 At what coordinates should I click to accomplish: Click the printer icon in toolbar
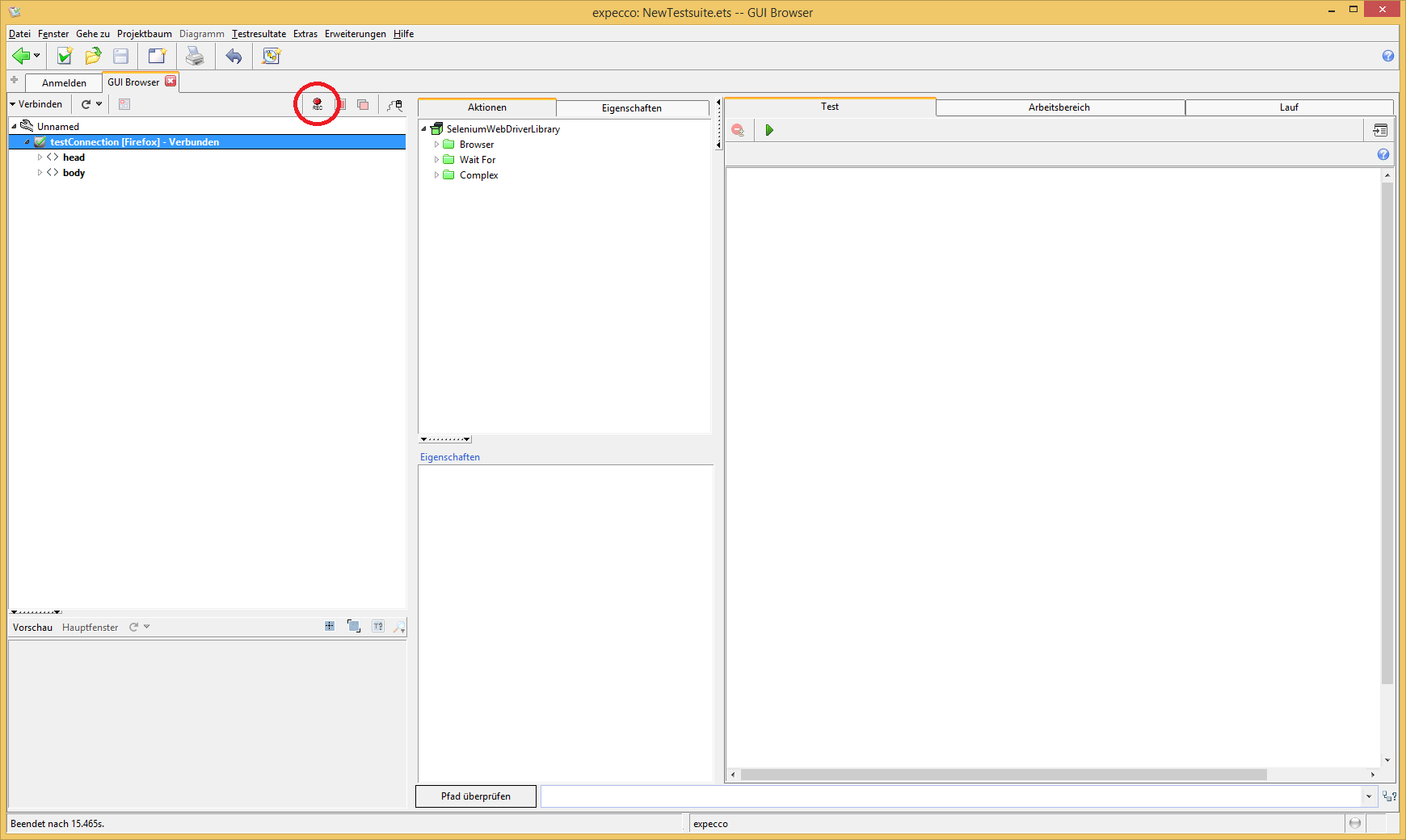(x=195, y=56)
